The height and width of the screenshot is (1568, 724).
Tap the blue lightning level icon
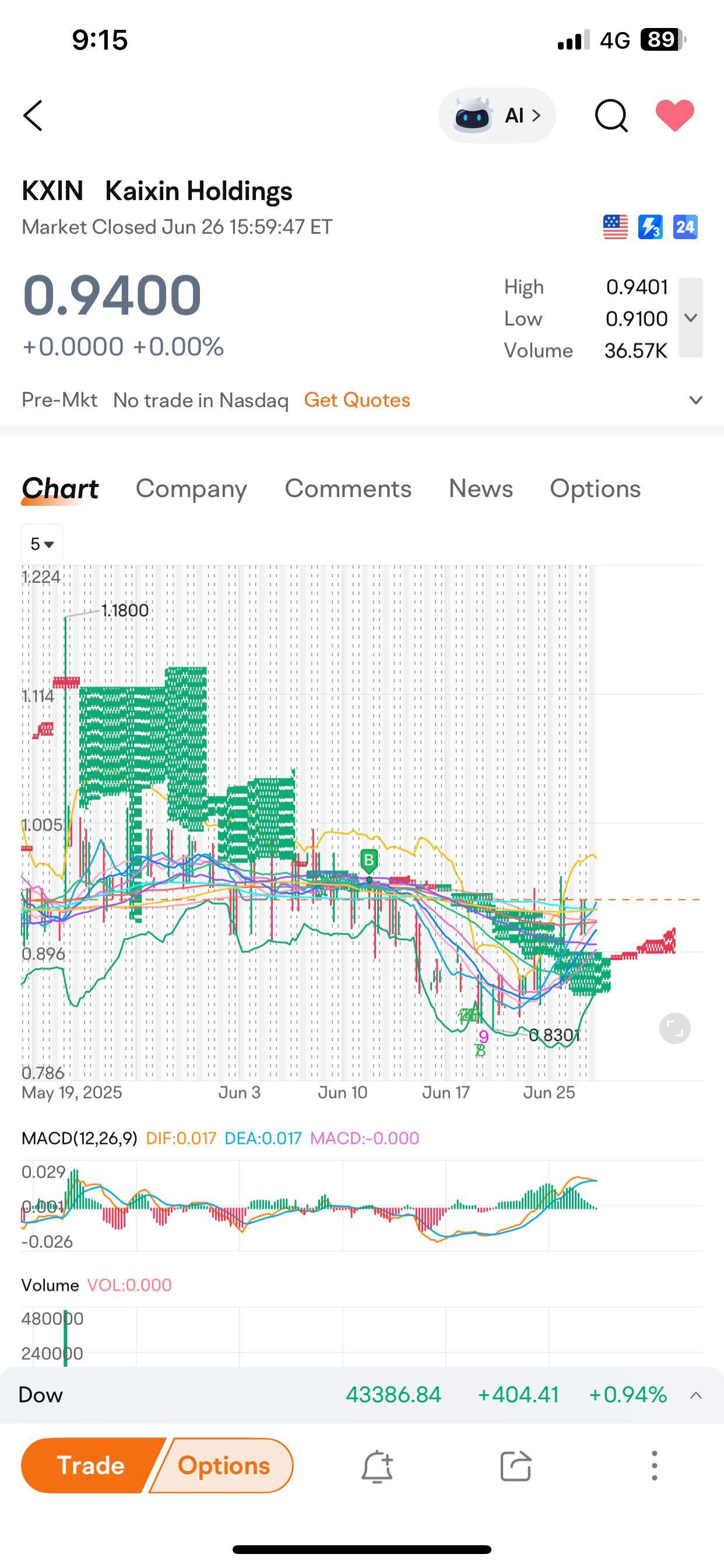(650, 227)
